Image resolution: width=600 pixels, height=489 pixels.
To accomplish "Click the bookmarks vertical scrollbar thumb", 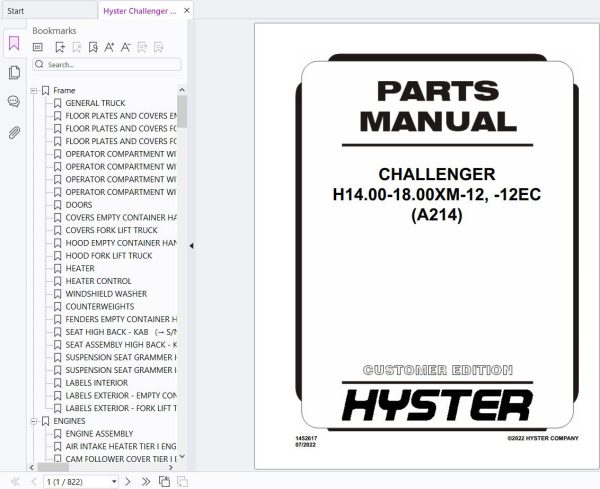I will pos(182,111).
